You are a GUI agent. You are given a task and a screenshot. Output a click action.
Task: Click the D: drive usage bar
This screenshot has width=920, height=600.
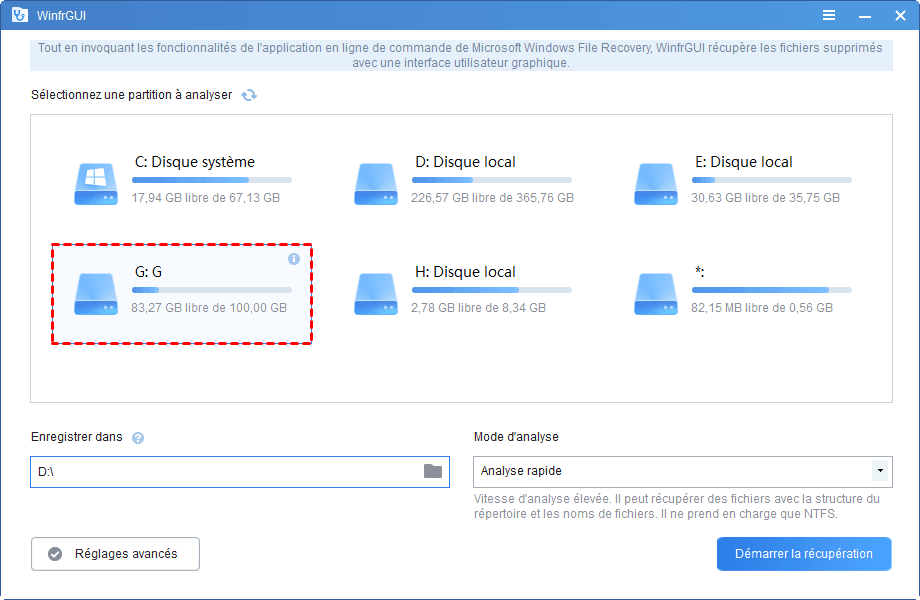pyautogui.click(x=492, y=180)
